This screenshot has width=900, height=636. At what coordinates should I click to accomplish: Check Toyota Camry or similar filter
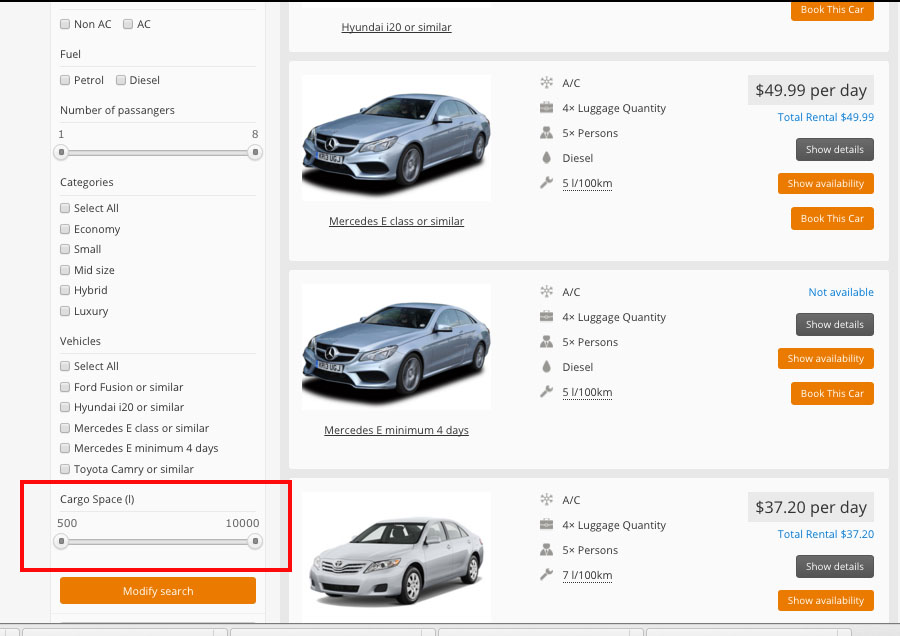pyautogui.click(x=65, y=469)
